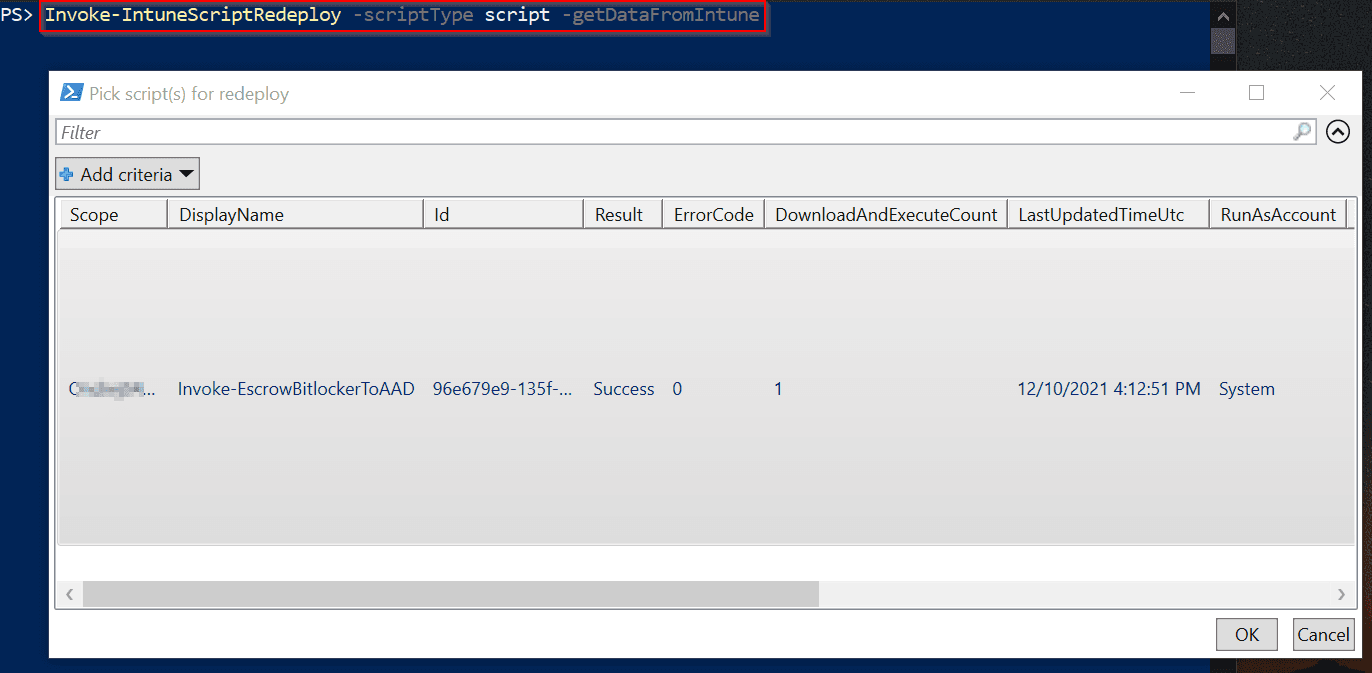
Task: Sort by the LastUpdatedTimeUtc column
Action: tap(1101, 213)
